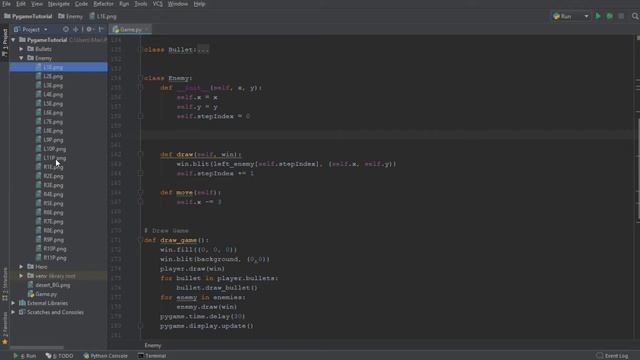Image resolution: width=640 pixels, height=360 pixels.
Task: Open the Structure side tool window
Action: 5,284
